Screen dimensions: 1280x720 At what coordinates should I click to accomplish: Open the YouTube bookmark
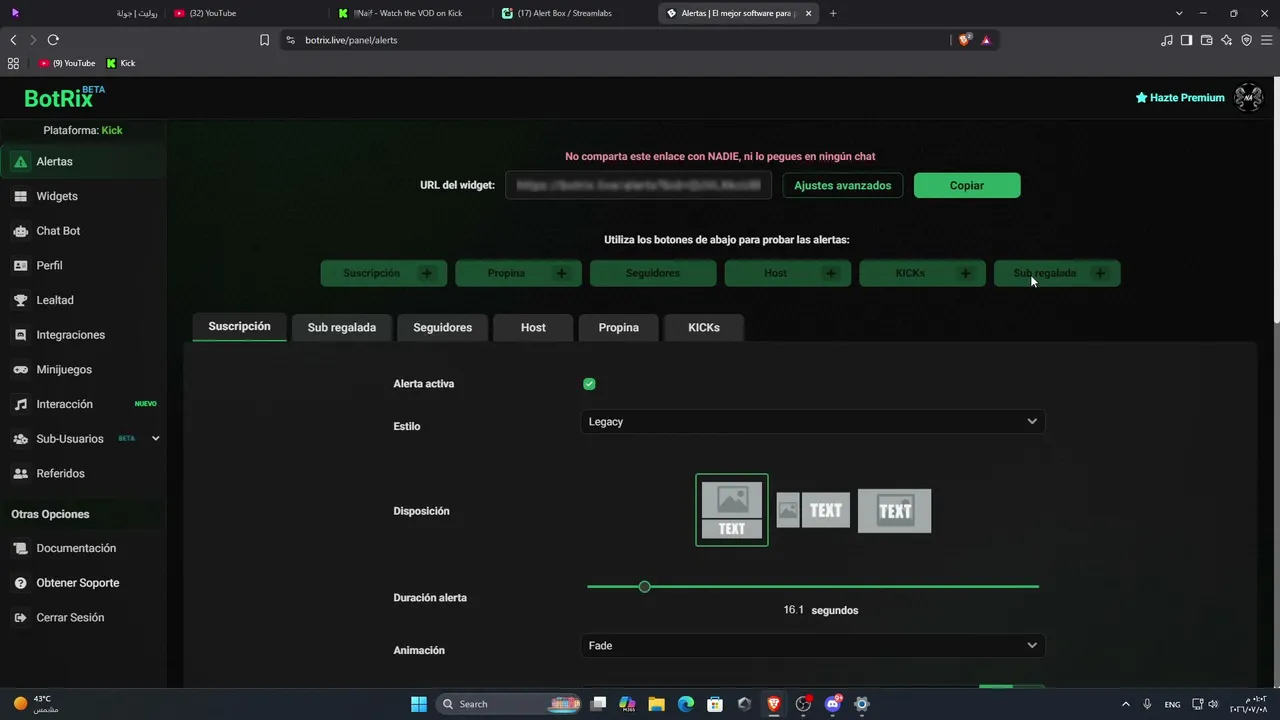coord(67,63)
